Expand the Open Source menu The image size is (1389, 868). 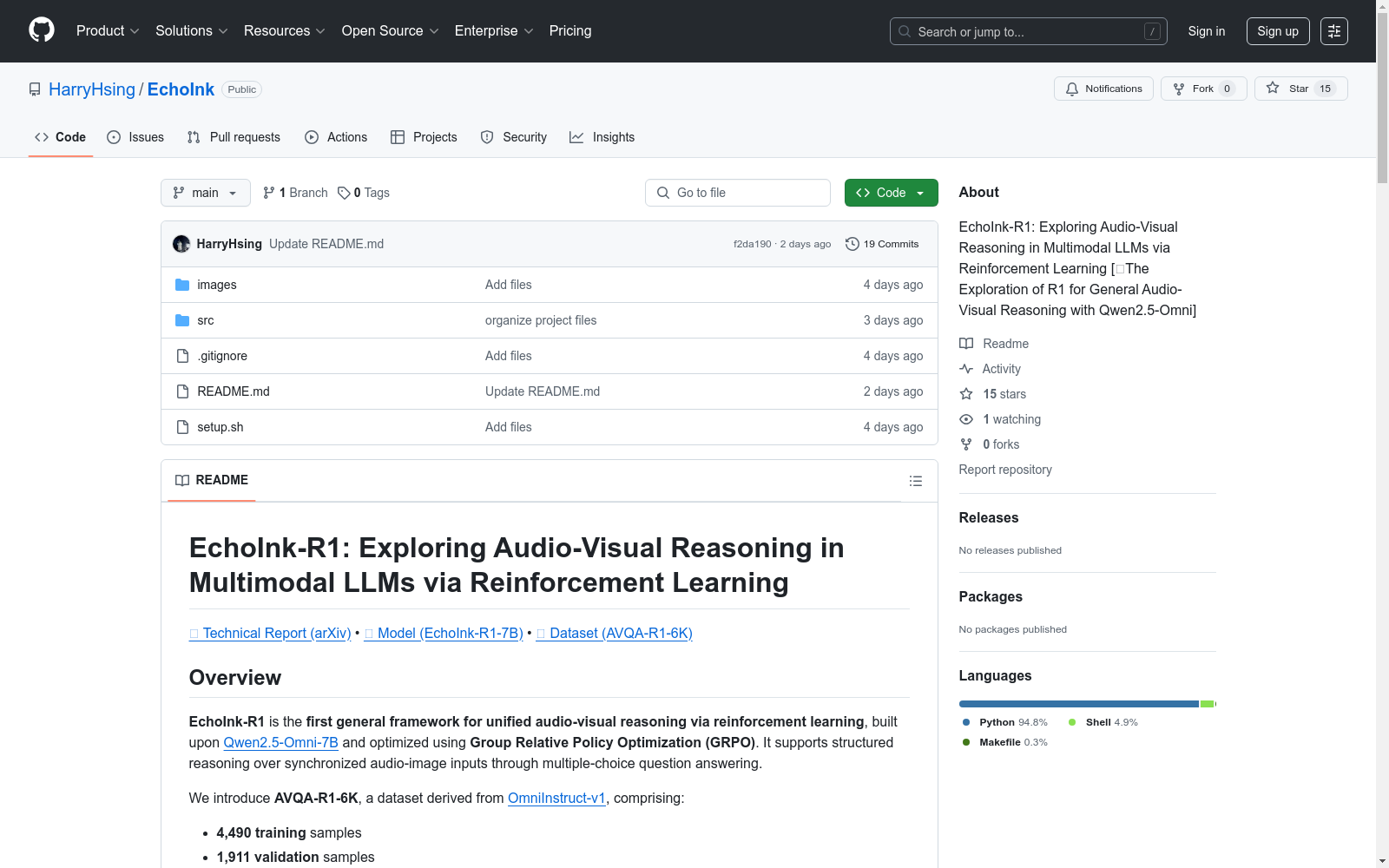[x=391, y=31]
